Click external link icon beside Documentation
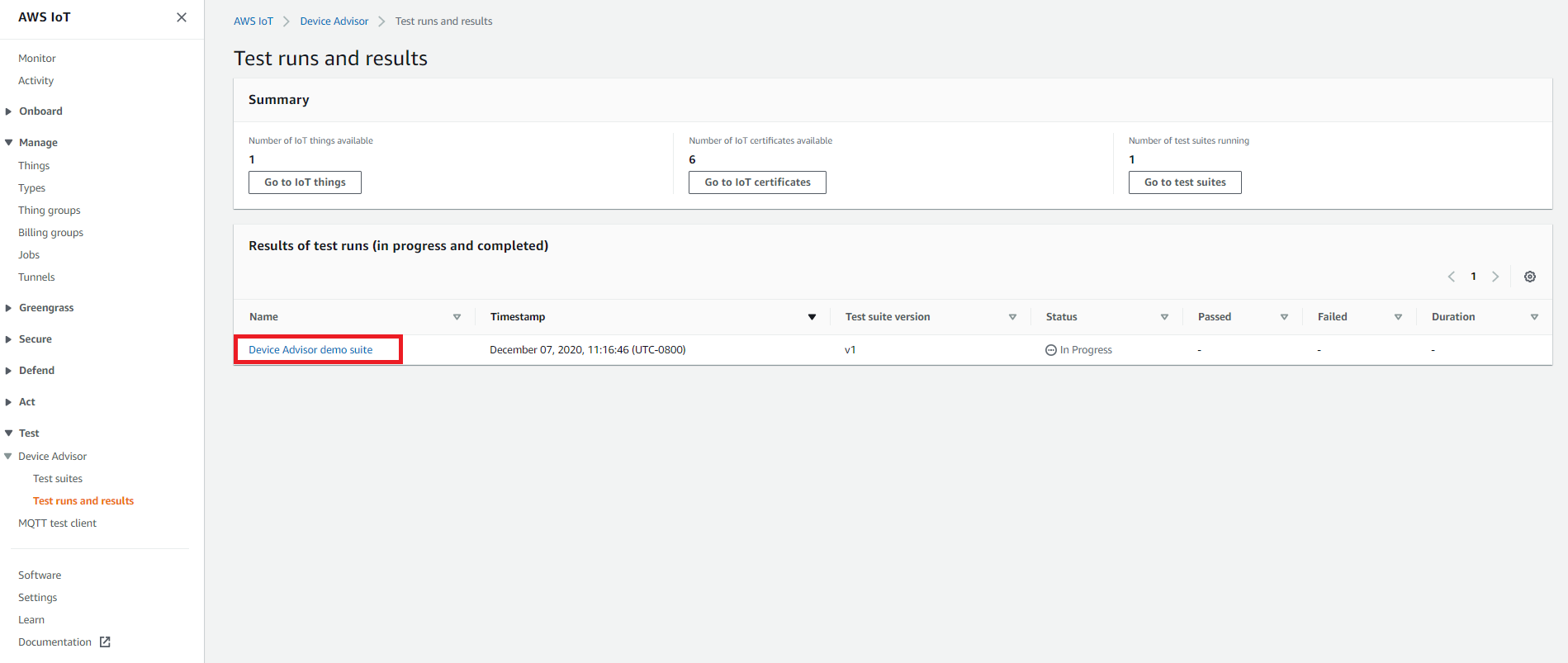The width and height of the screenshot is (1568, 663). [105, 642]
